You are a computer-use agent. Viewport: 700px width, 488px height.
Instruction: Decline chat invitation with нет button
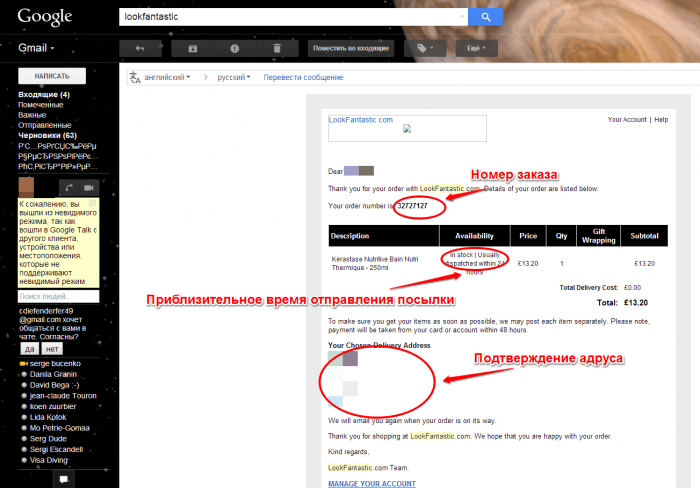point(52,349)
